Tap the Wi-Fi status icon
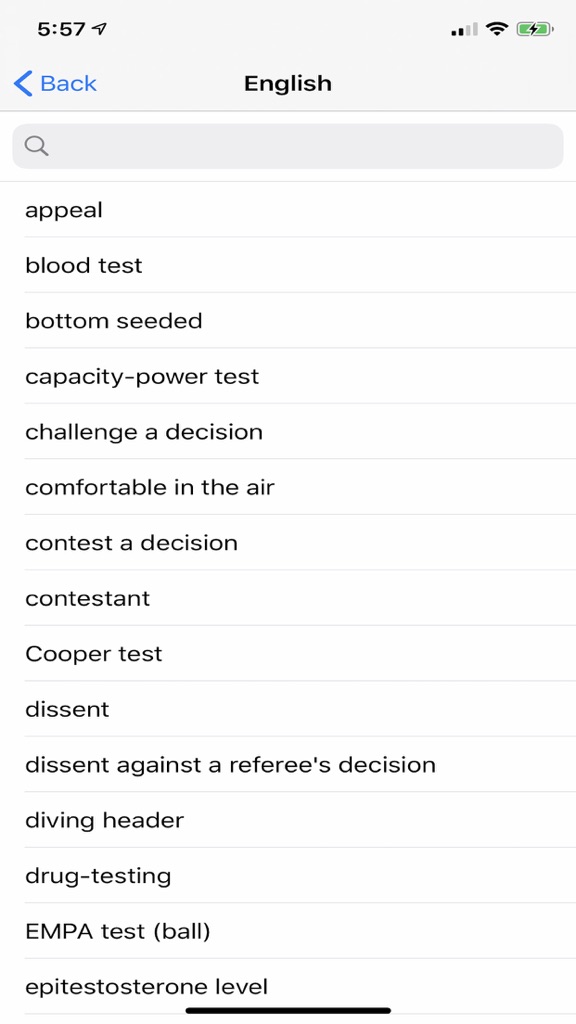Screen dimensions: 576x1024 (497, 29)
